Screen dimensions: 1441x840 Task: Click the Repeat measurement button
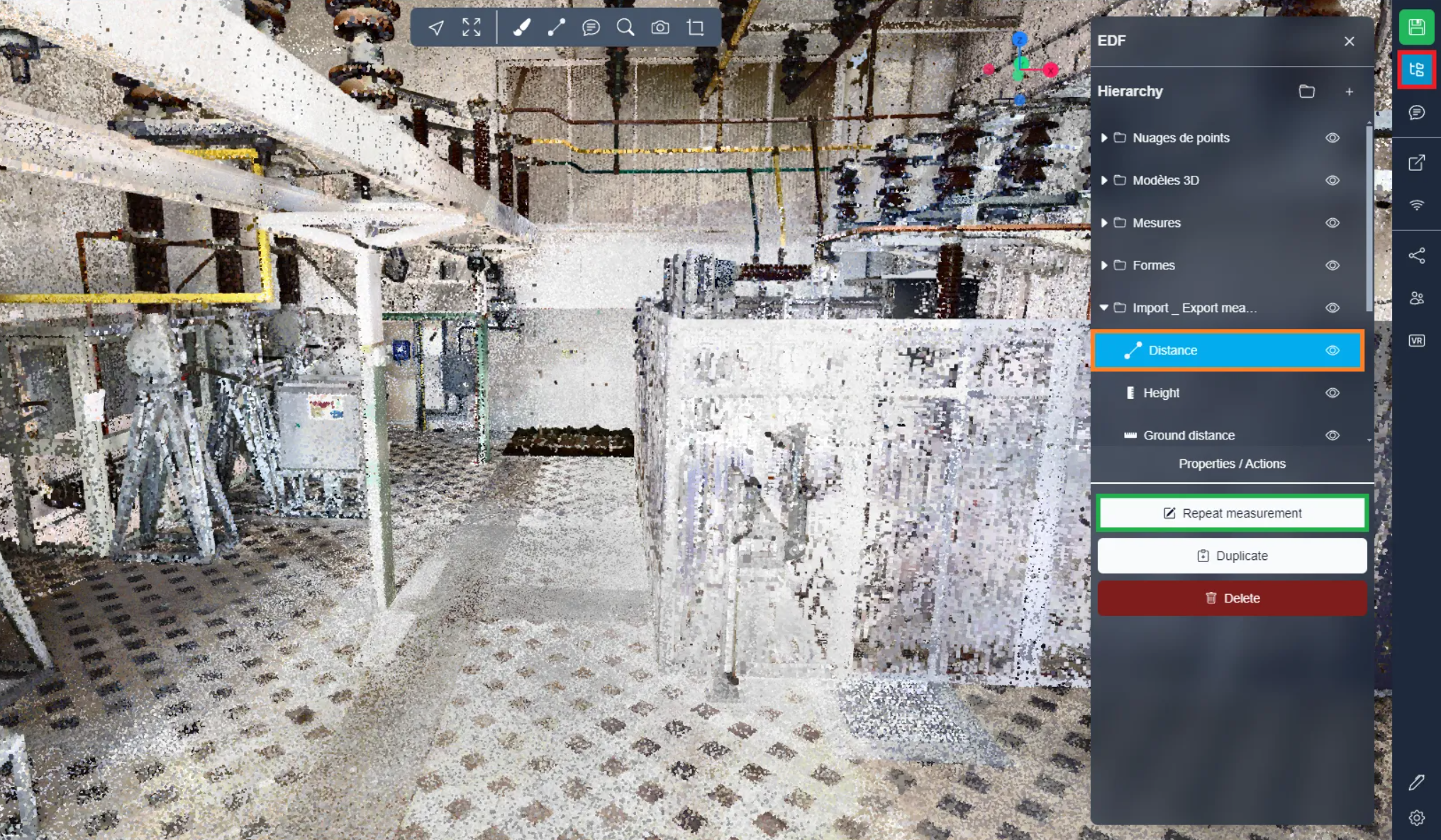click(1232, 513)
